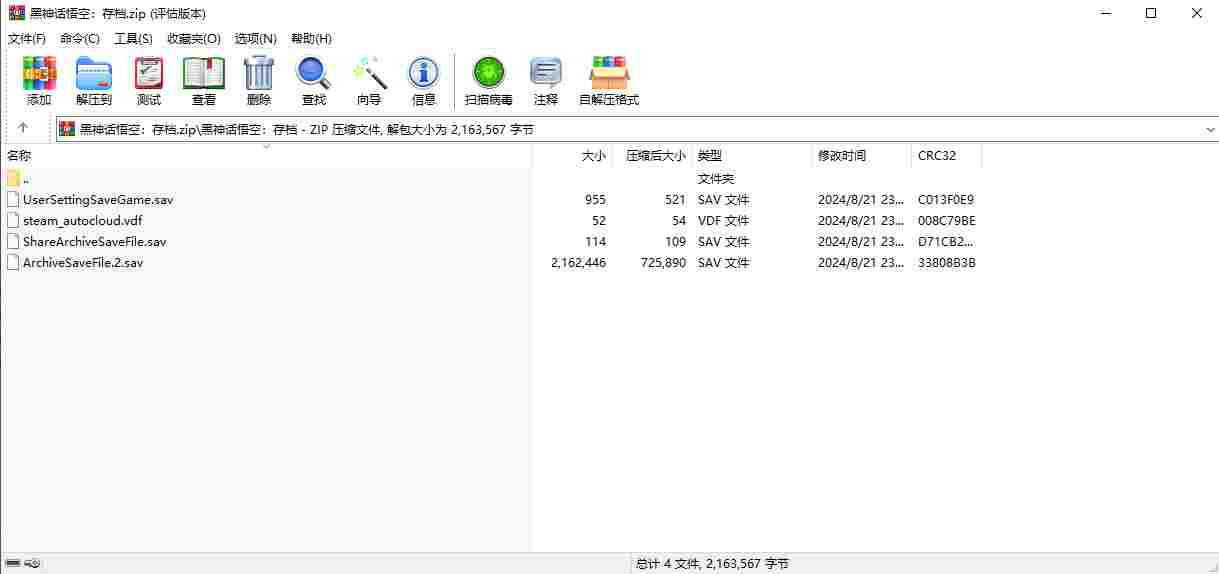Click size value 2,162,446

578,262
